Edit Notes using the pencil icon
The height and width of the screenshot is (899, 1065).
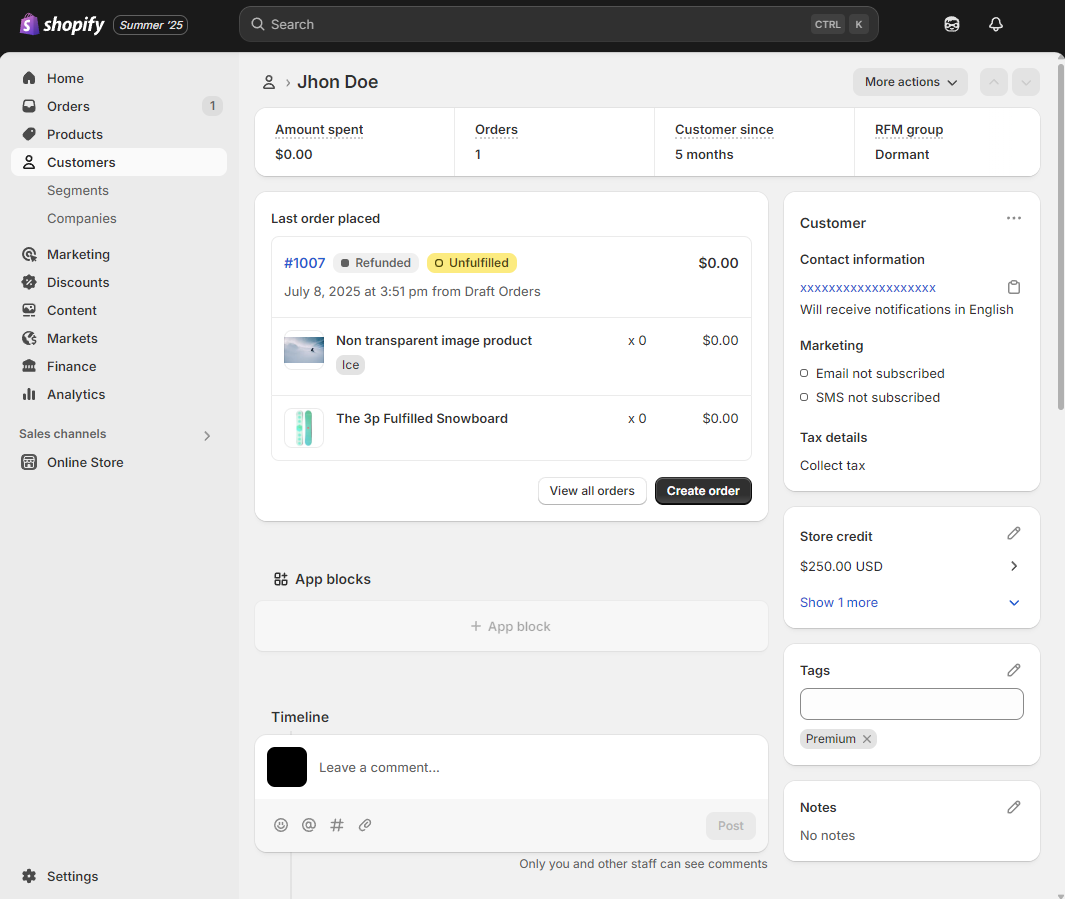click(1013, 807)
